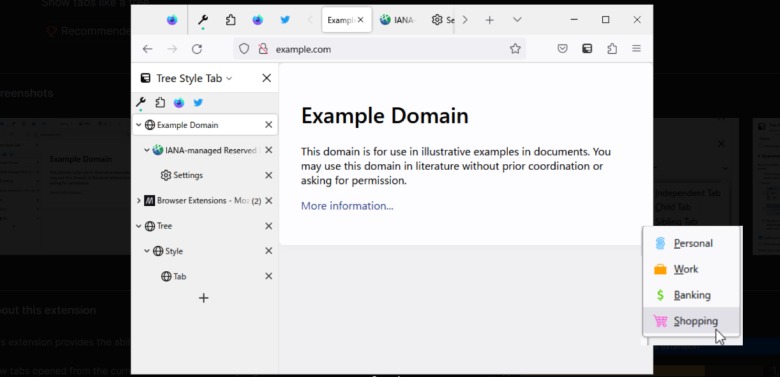Open the Extensions puzzle icon in toolbar

pos(612,49)
